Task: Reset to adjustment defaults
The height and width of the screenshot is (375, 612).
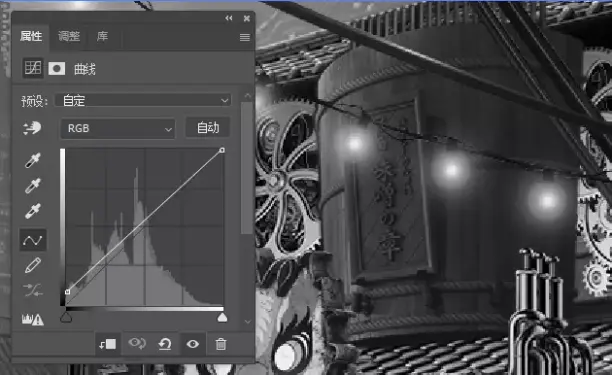Action: 165,344
